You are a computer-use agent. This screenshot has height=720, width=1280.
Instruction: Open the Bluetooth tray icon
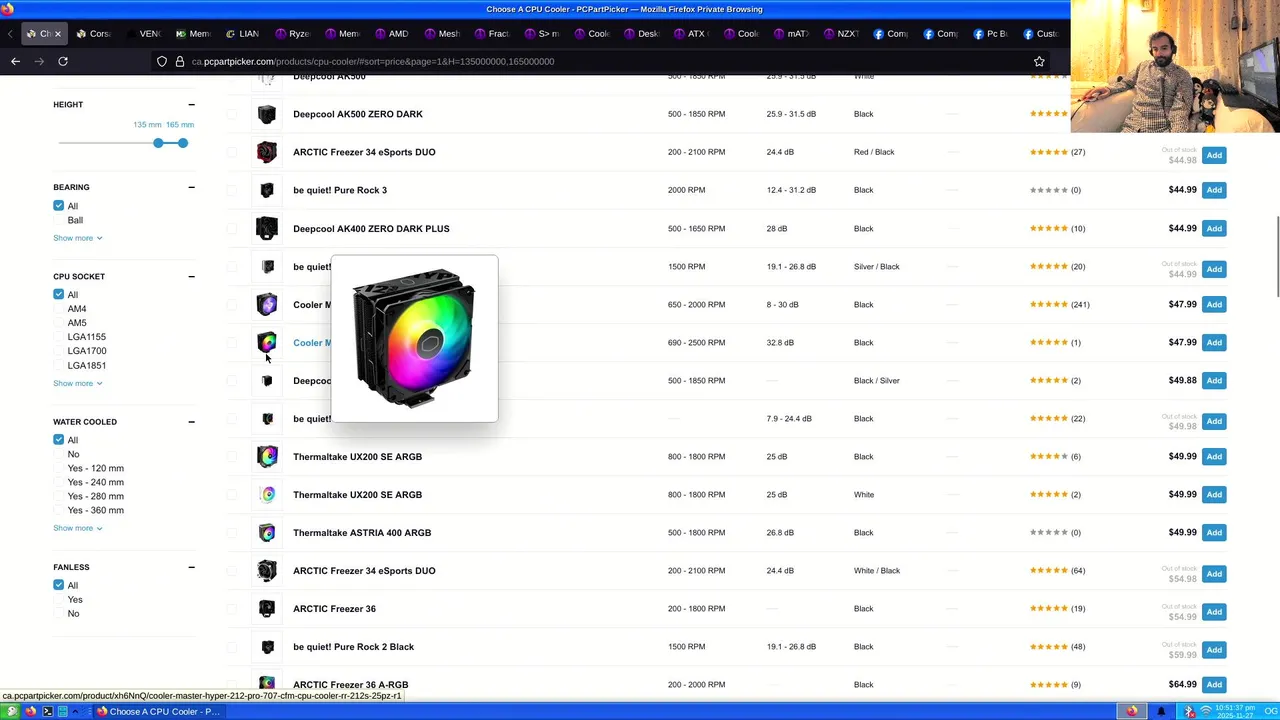1188,712
